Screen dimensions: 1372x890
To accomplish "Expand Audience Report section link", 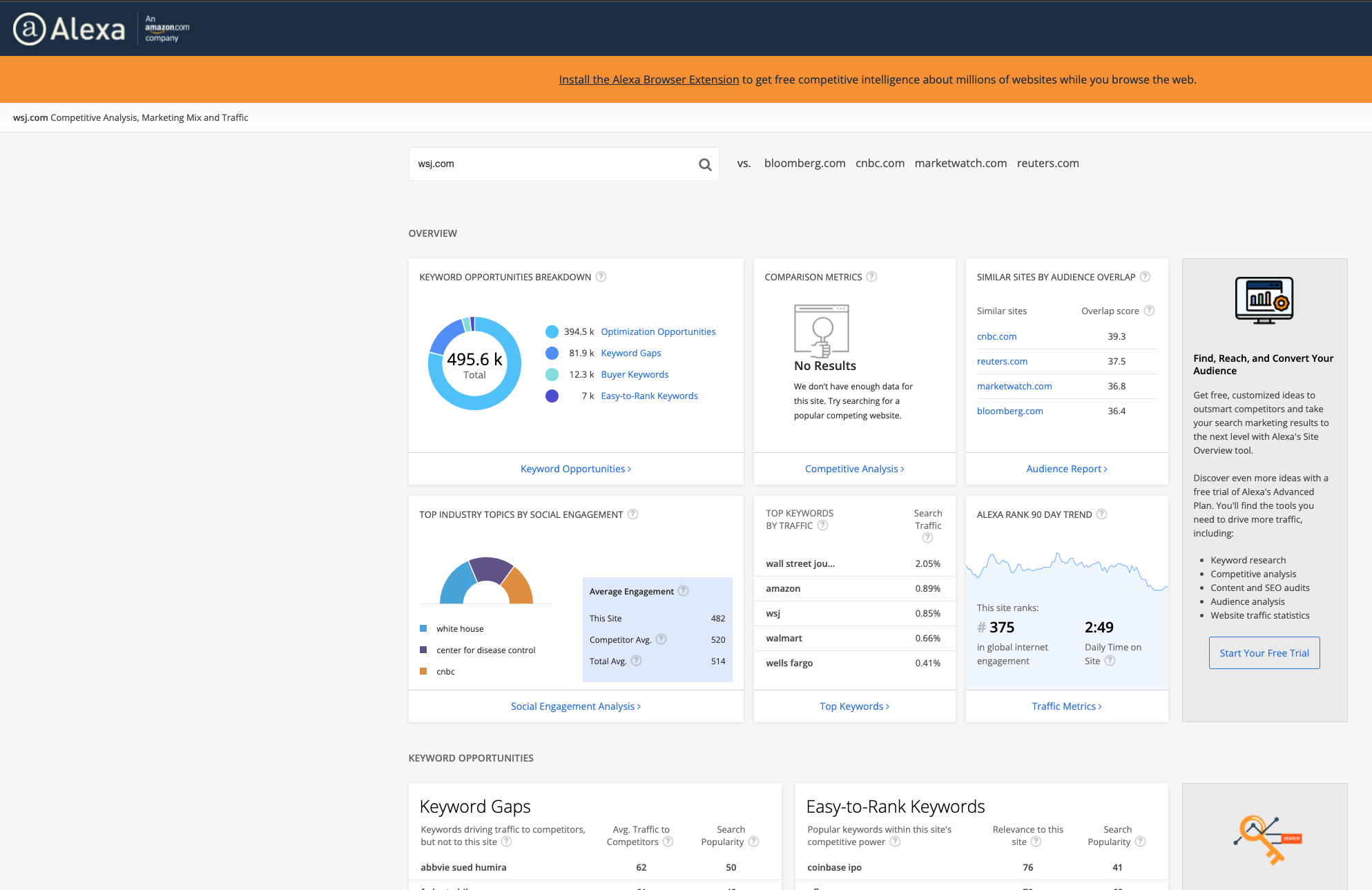I will pos(1067,469).
